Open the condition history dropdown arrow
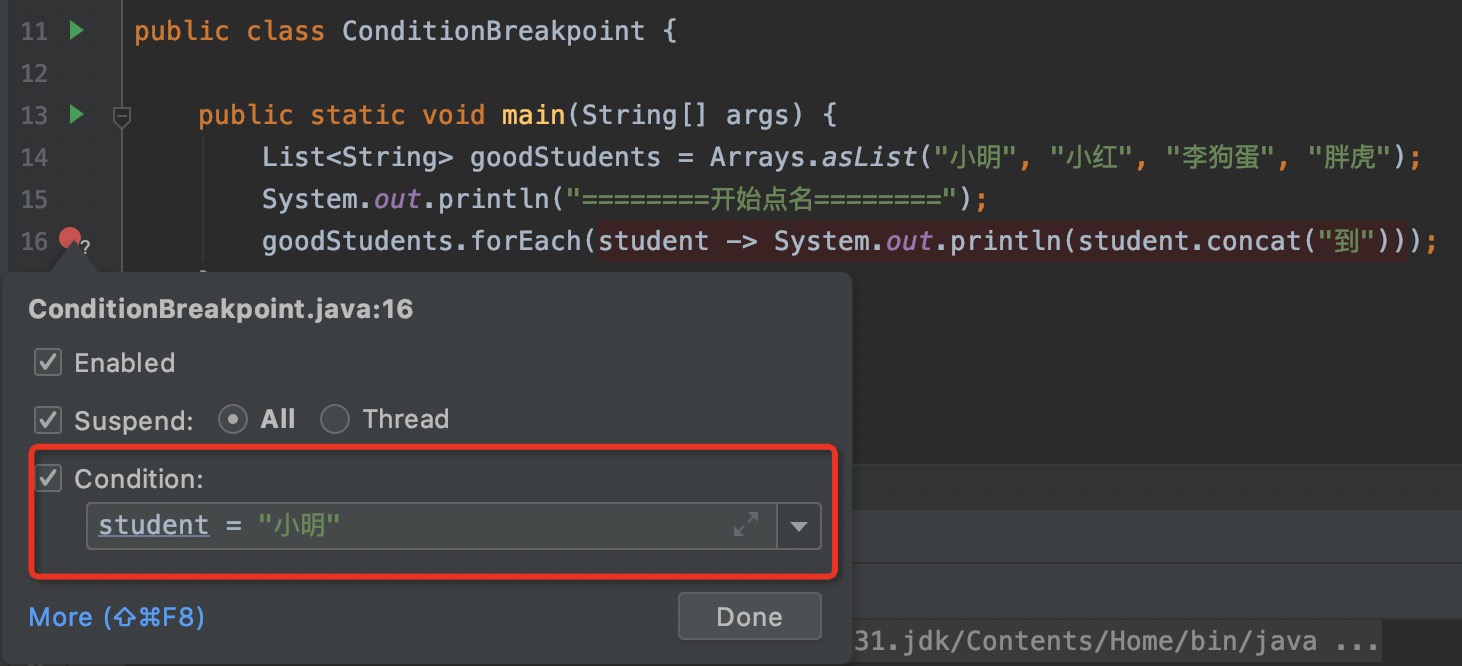This screenshot has height=666, width=1462. pos(799,526)
